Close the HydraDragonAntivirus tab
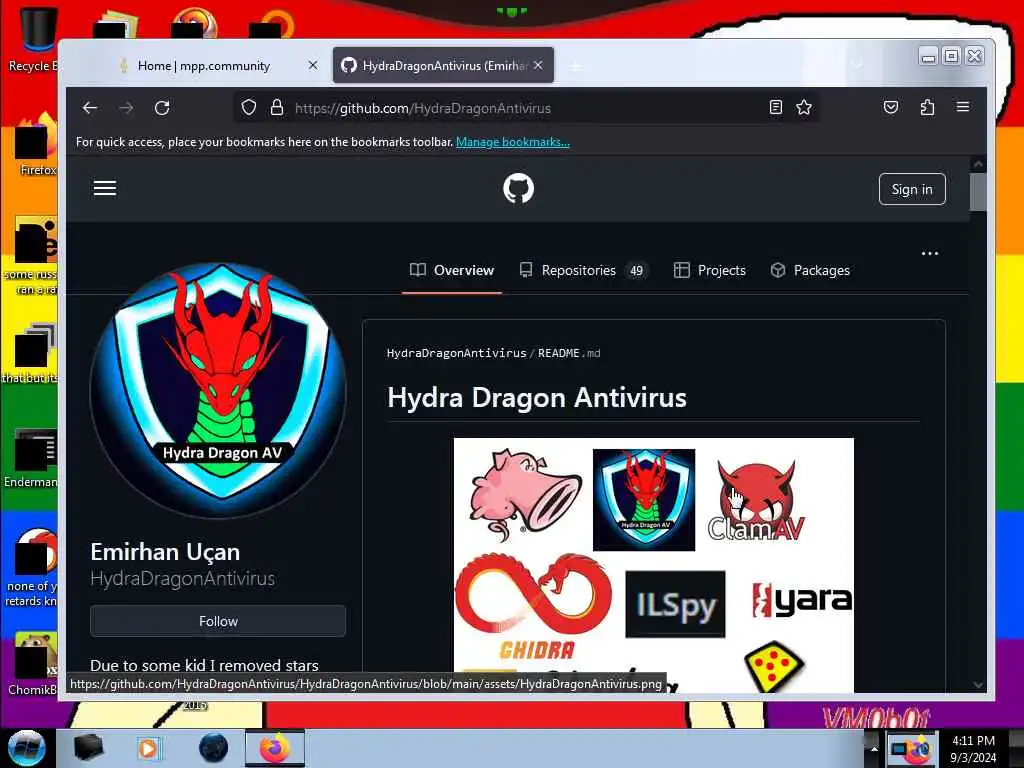Screen dimensions: 1024x768 tap(538, 65)
